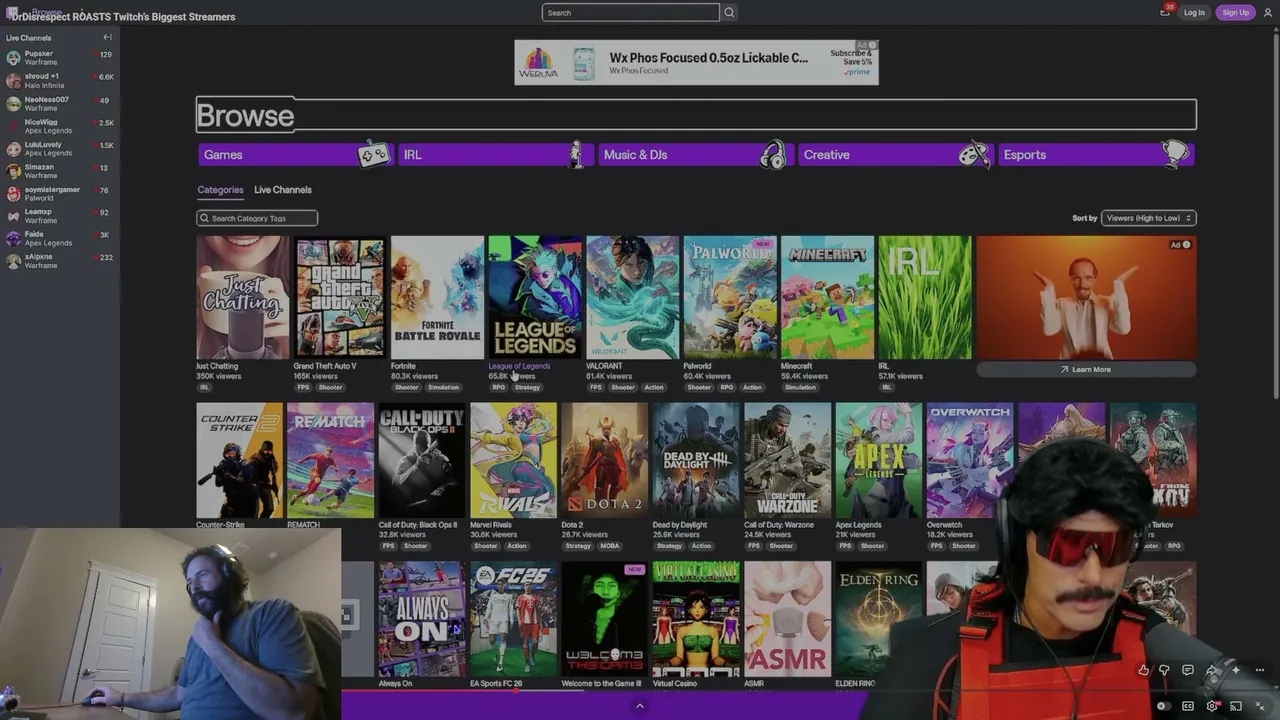Open the Fortnite Battle Royale cover
Screen dimensions: 1280x720
click(x=437, y=297)
